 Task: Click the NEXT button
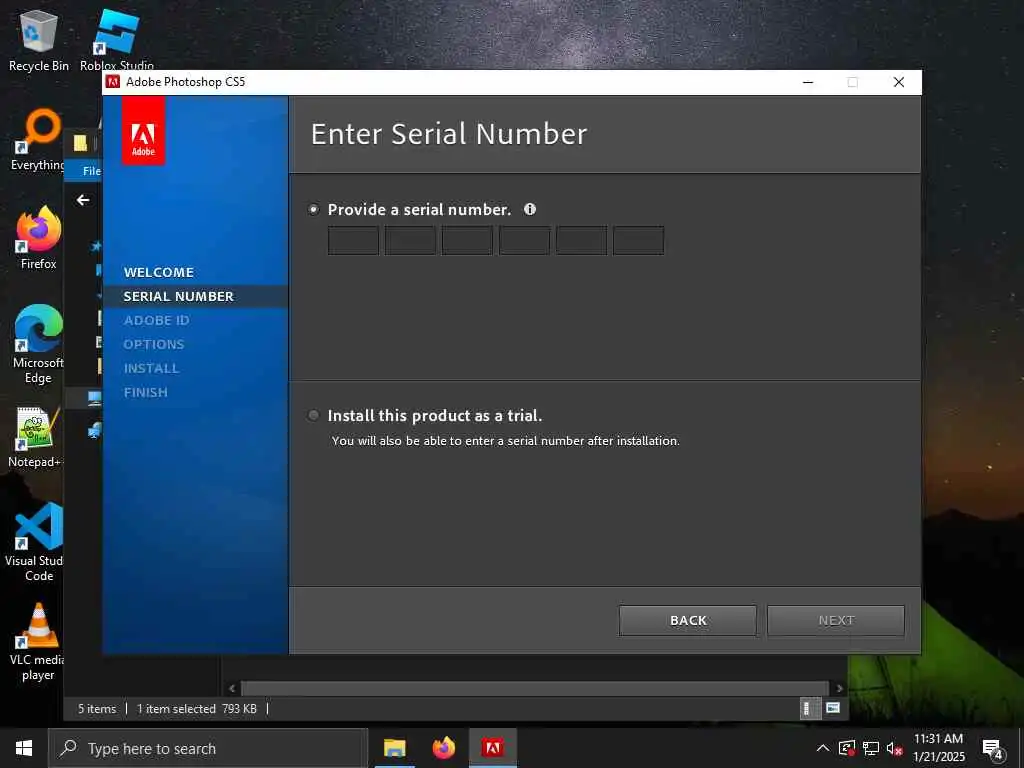click(836, 620)
